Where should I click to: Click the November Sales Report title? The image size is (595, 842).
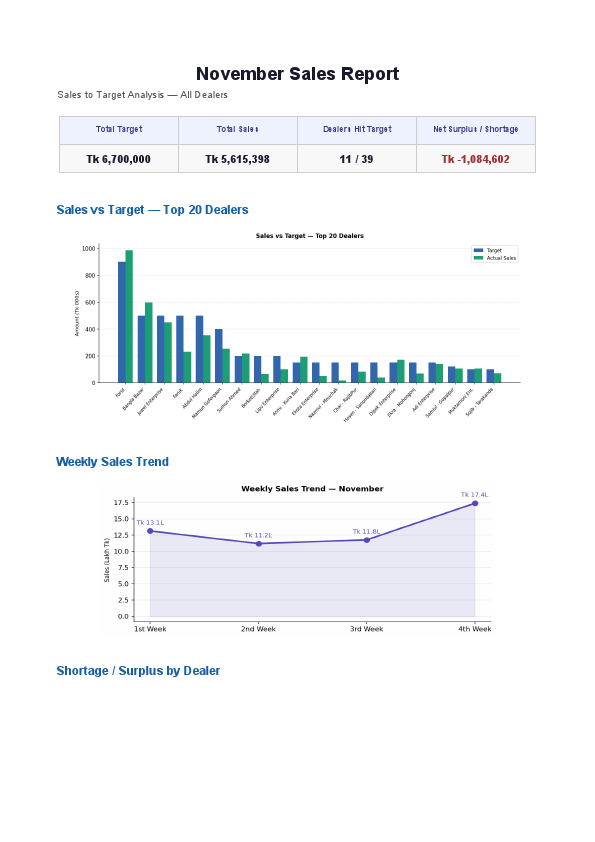tap(297, 74)
